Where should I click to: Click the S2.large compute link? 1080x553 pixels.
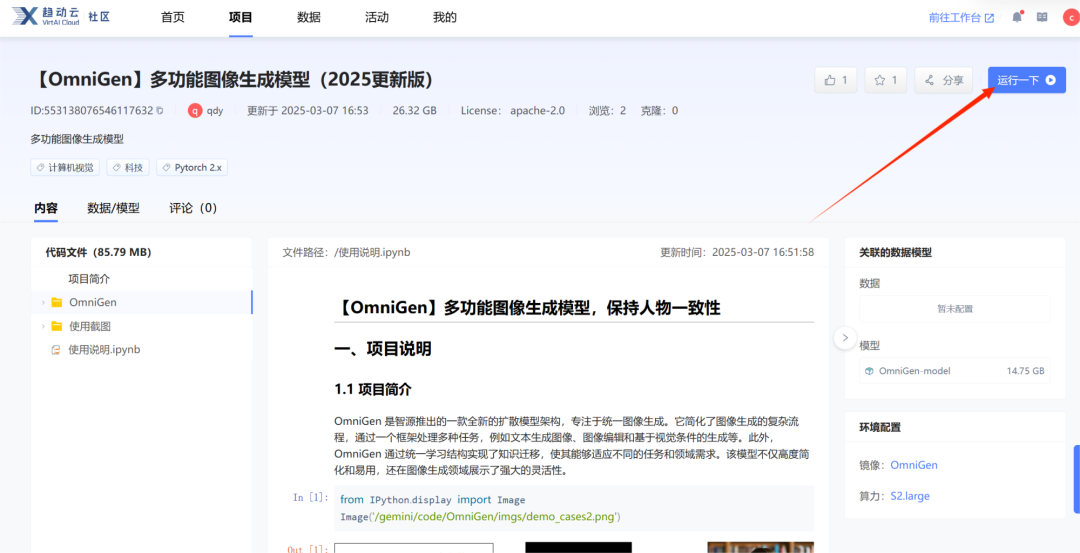click(911, 496)
